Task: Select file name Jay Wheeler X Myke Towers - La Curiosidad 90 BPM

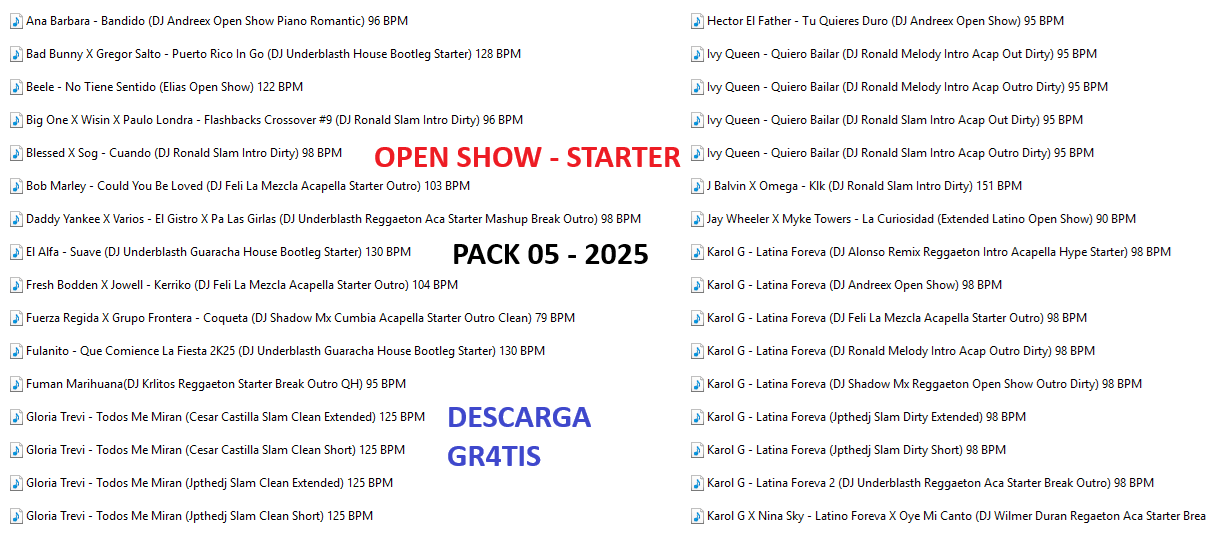Action: [x=921, y=219]
